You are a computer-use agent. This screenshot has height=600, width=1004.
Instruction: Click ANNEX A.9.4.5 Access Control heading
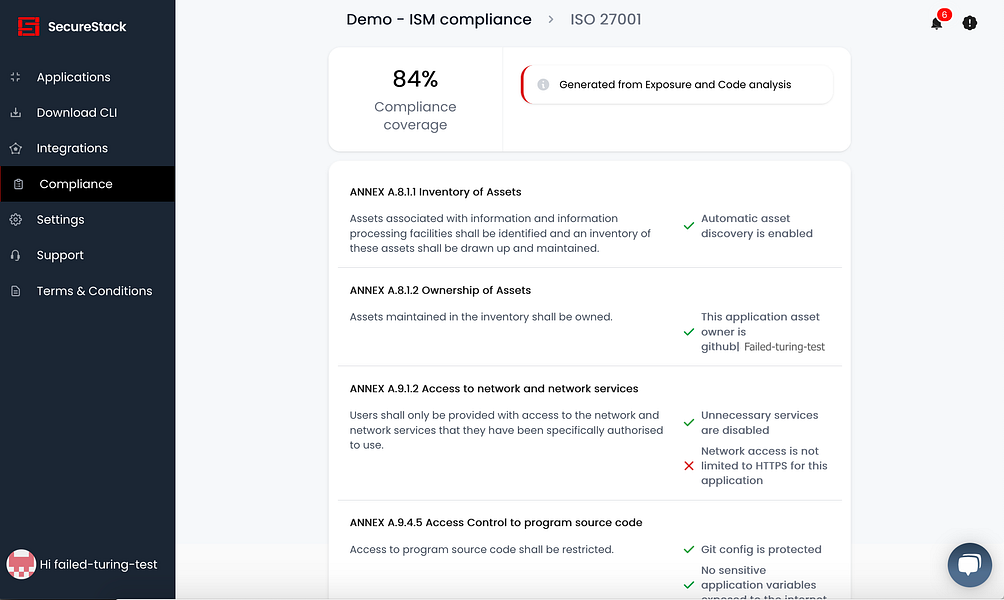click(x=496, y=523)
